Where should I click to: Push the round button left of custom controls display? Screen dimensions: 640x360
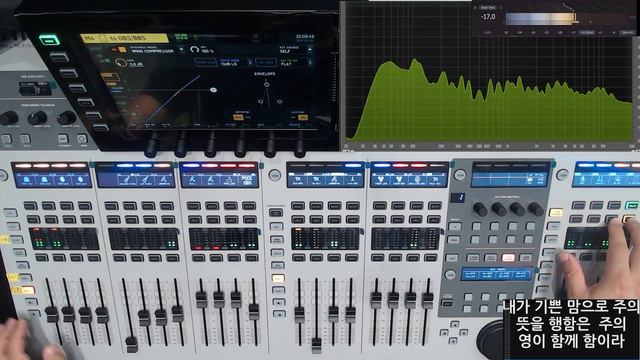(460, 174)
